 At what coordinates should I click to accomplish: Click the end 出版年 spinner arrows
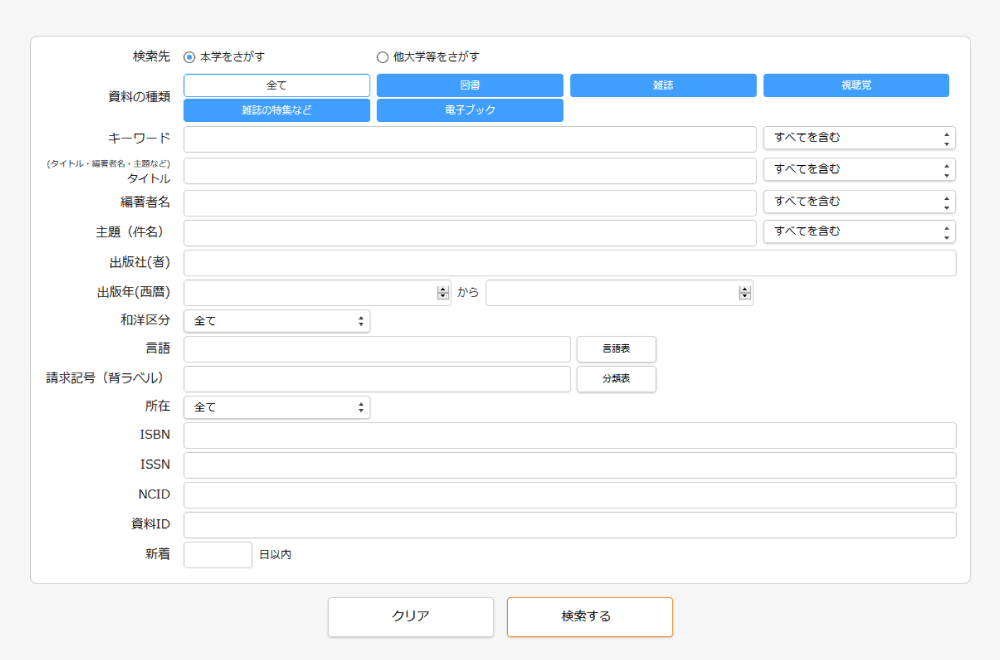744,293
